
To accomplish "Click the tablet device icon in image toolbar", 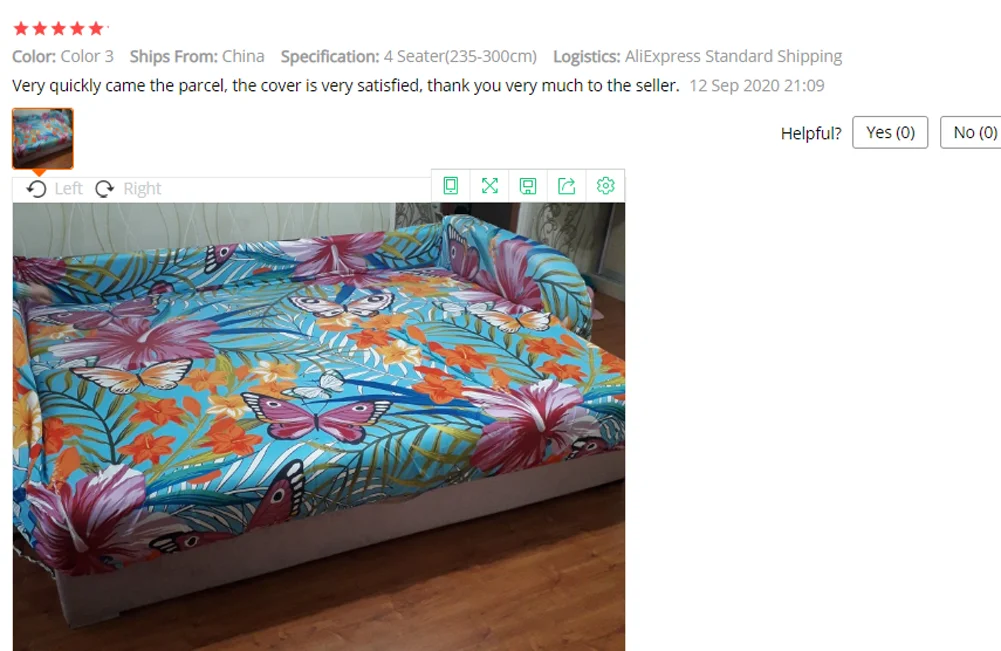I will click(x=451, y=186).
